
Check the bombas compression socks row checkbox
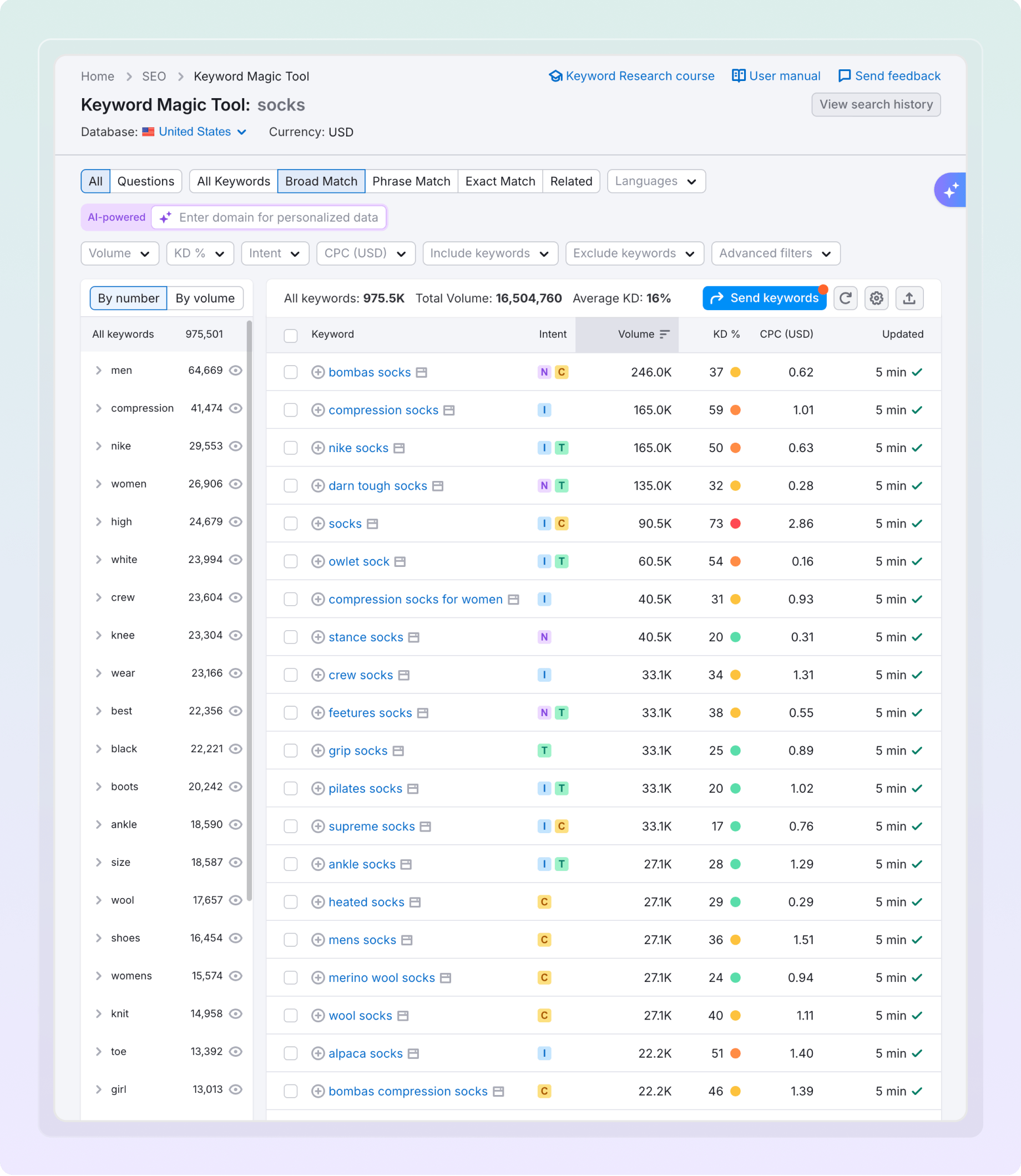point(291,1091)
